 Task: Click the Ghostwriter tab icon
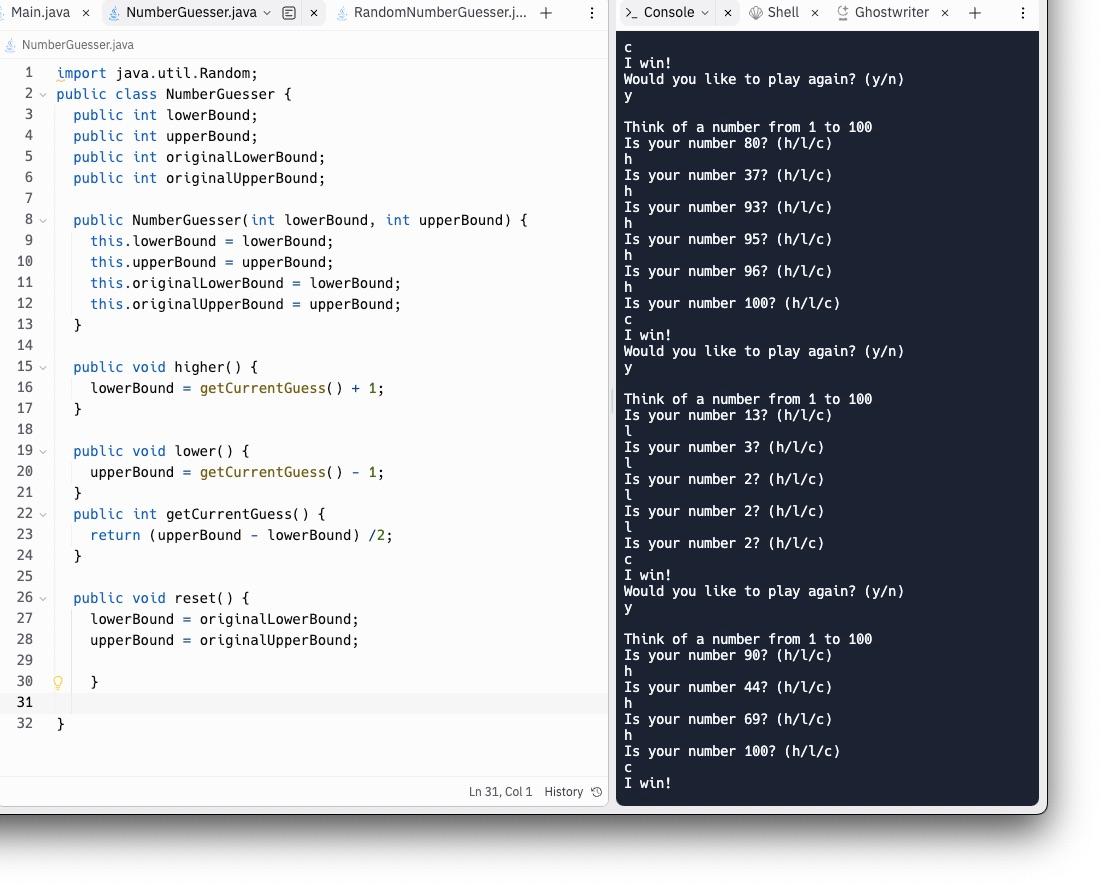click(842, 13)
